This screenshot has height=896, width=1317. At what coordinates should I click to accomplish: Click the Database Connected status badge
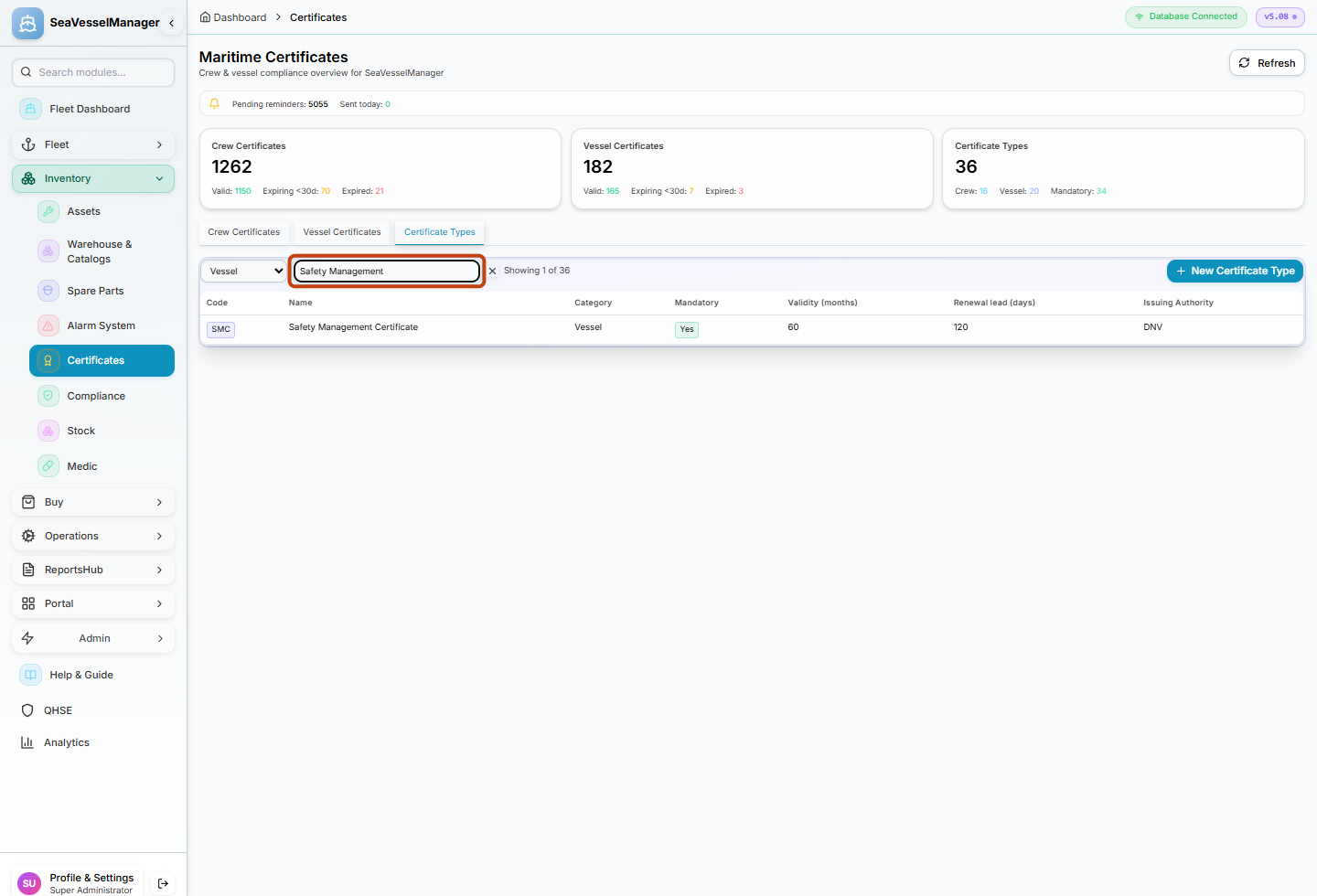point(1186,16)
